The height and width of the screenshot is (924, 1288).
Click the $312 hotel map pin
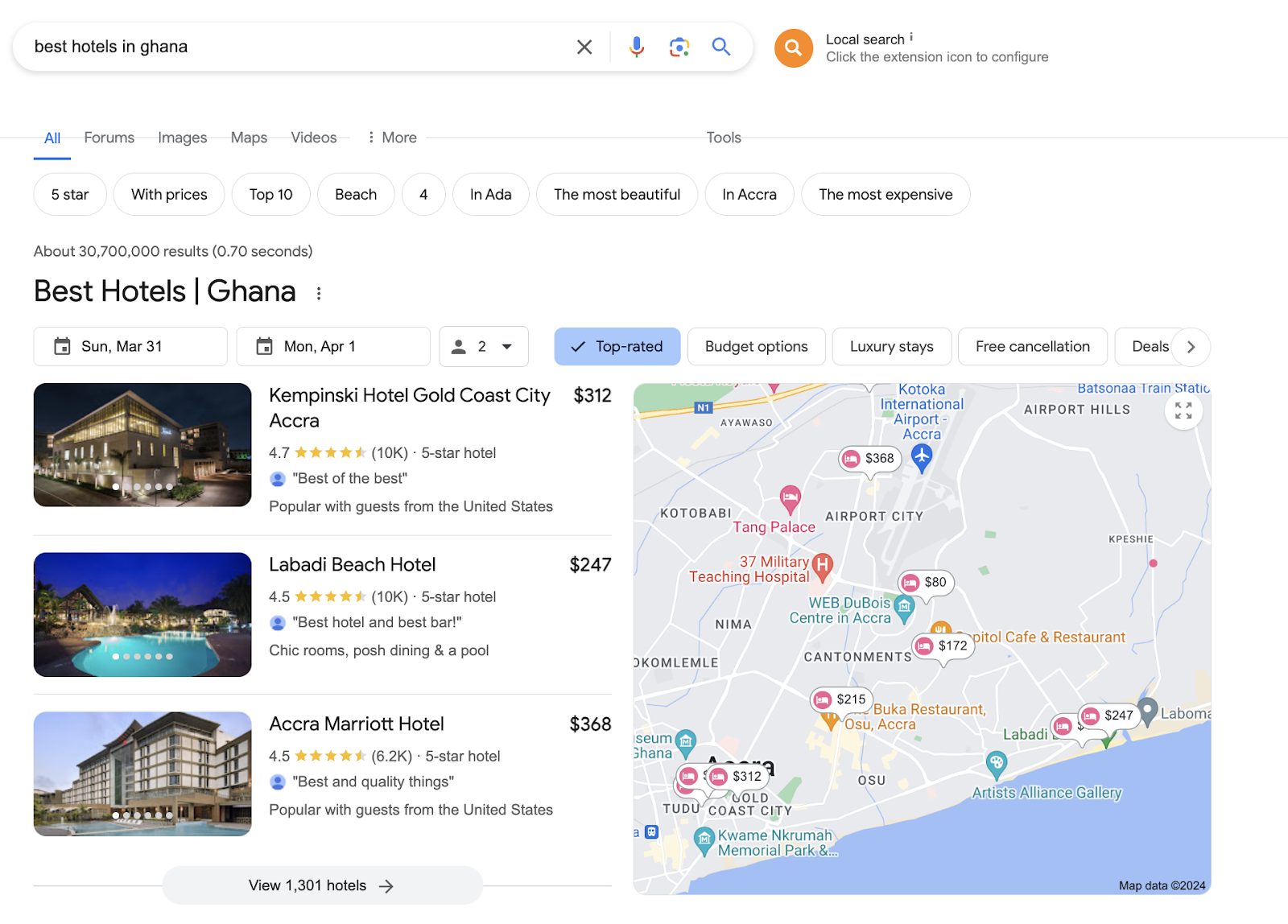point(737,777)
